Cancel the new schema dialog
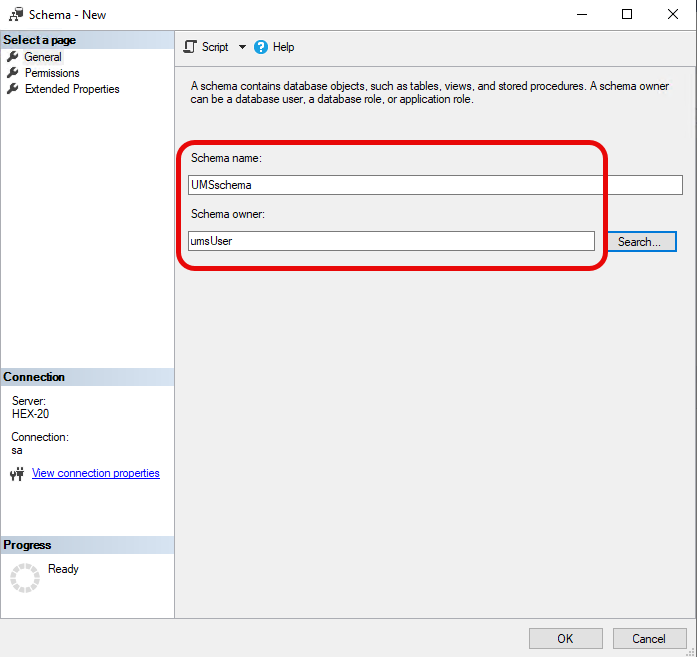The image size is (697, 657). (x=648, y=638)
